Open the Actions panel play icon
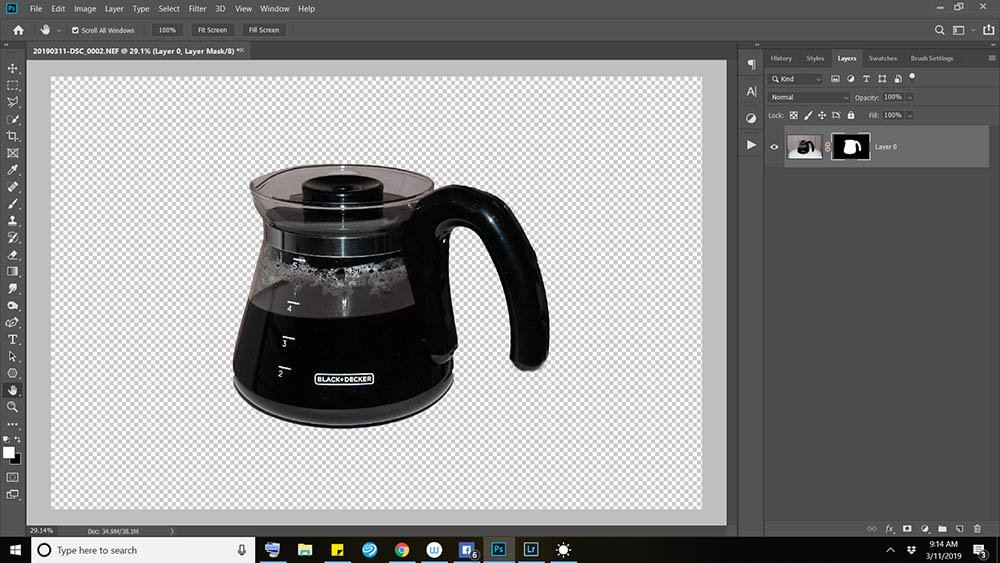This screenshot has width=1000, height=563. tap(751, 145)
